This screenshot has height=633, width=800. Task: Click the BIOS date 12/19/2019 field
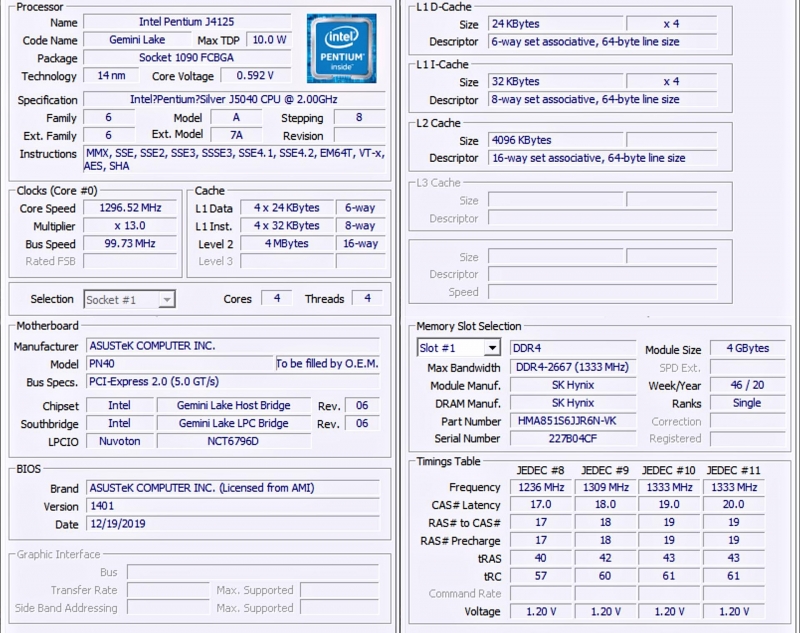click(x=233, y=524)
